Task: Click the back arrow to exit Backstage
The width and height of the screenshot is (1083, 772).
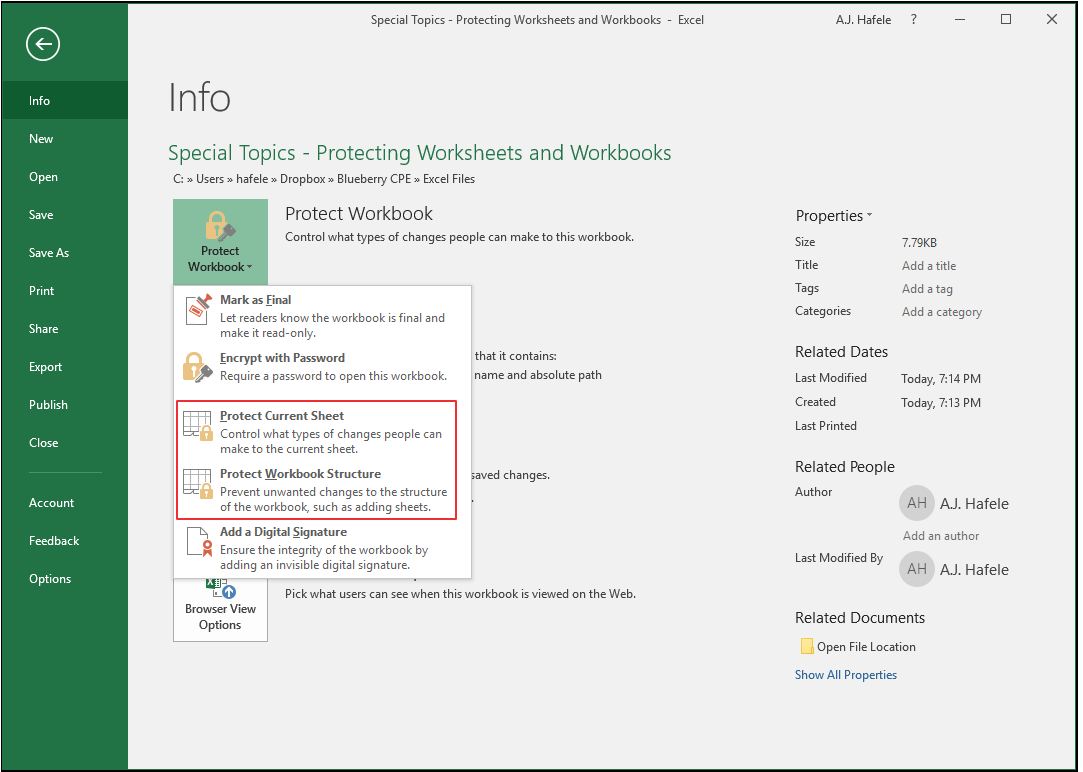Action: pyautogui.click(x=43, y=44)
